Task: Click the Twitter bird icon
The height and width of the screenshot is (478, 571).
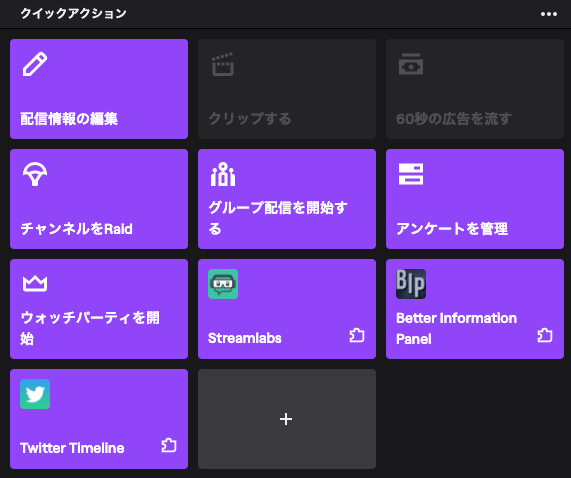Action: click(x=35, y=394)
